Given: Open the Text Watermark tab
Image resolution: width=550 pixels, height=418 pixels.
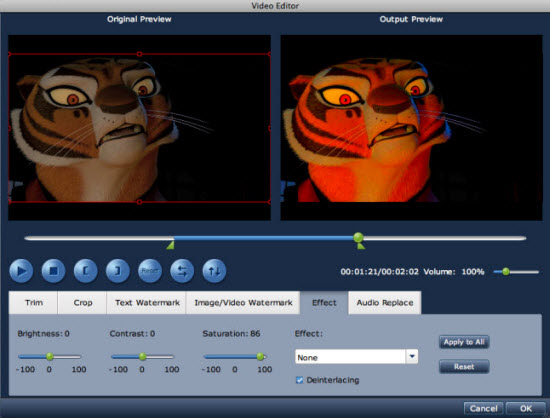Looking at the screenshot, I should click(147, 303).
